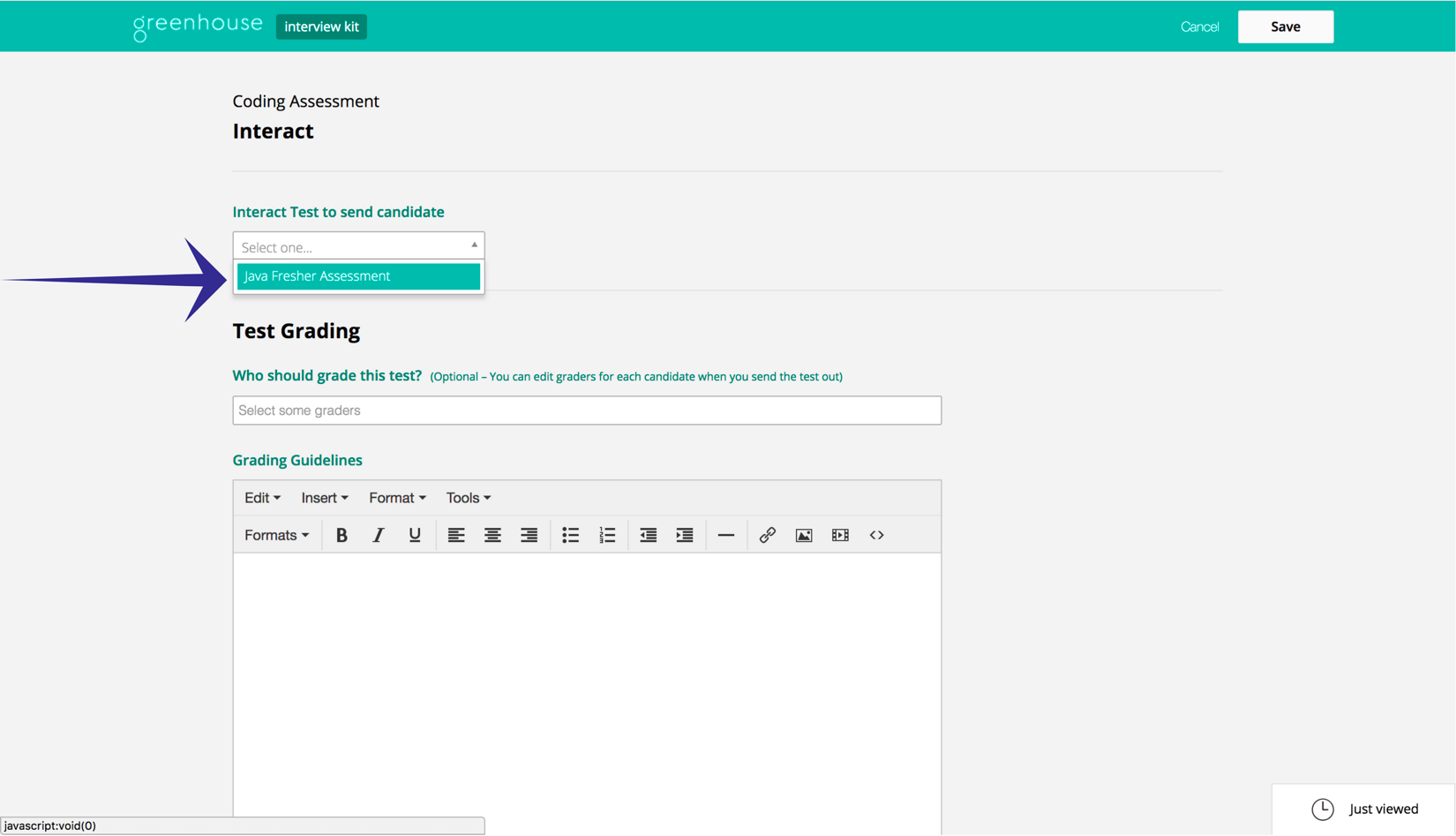Click Interact Test to send candidate label

pyautogui.click(x=338, y=212)
